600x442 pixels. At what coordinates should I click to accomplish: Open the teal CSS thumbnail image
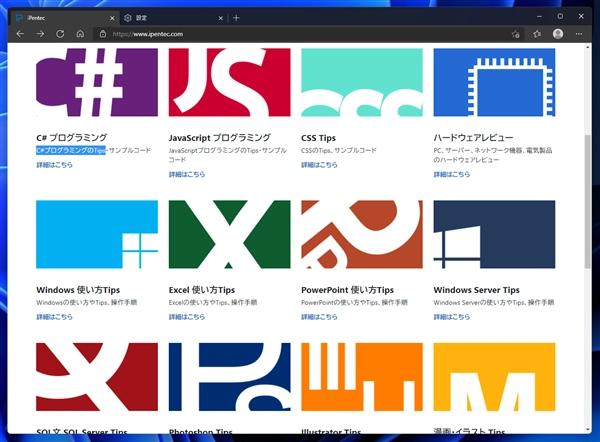point(362,82)
